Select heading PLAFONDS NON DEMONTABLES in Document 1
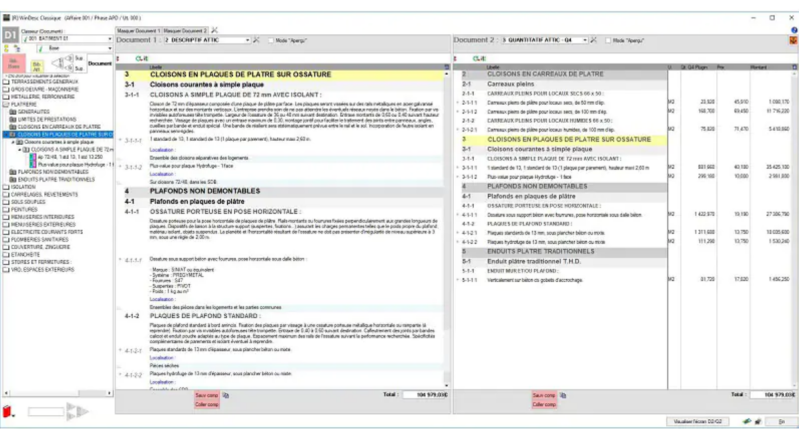The image size is (799, 429). [x=205, y=191]
